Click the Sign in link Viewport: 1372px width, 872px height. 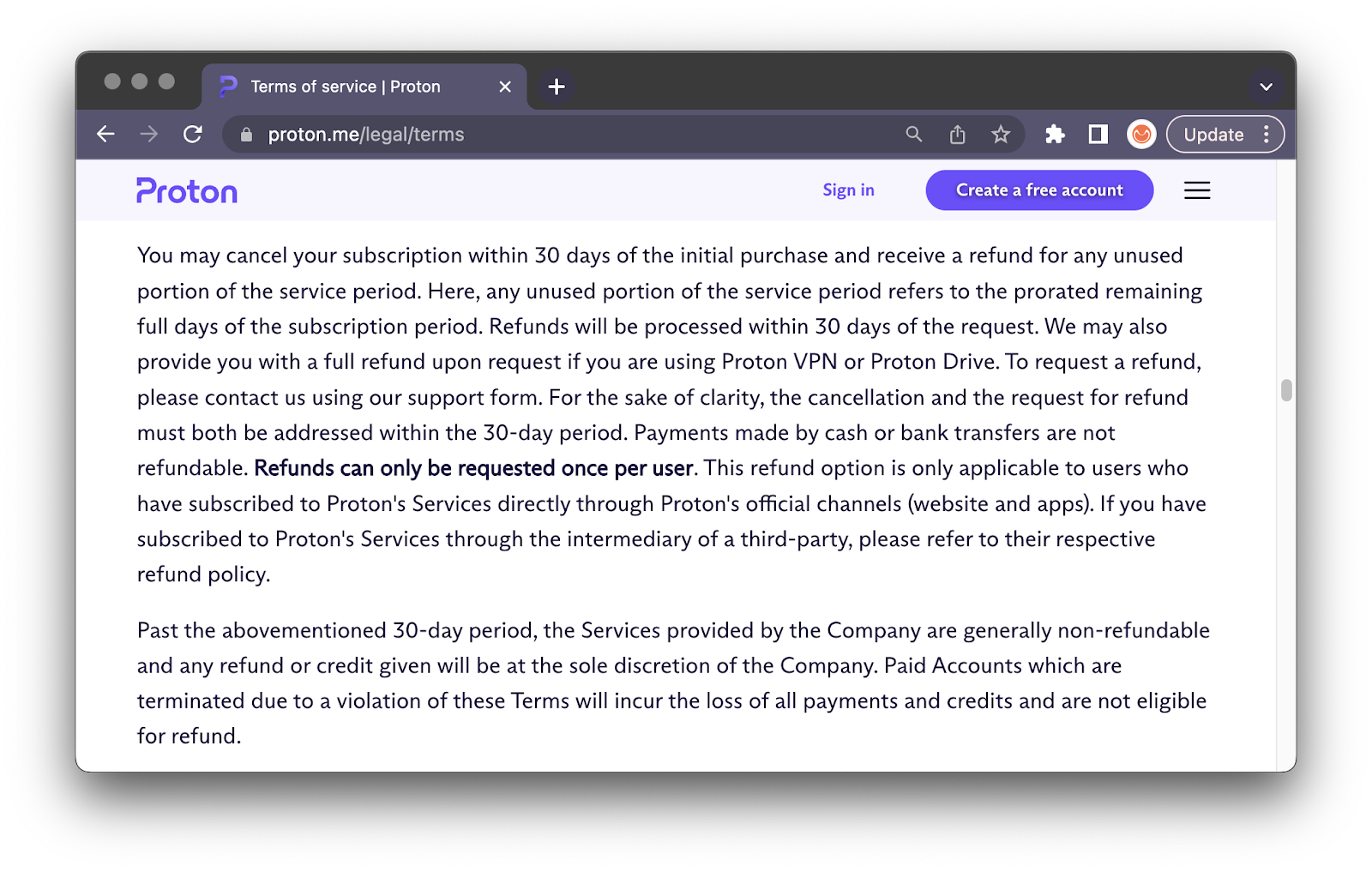(848, 189)
